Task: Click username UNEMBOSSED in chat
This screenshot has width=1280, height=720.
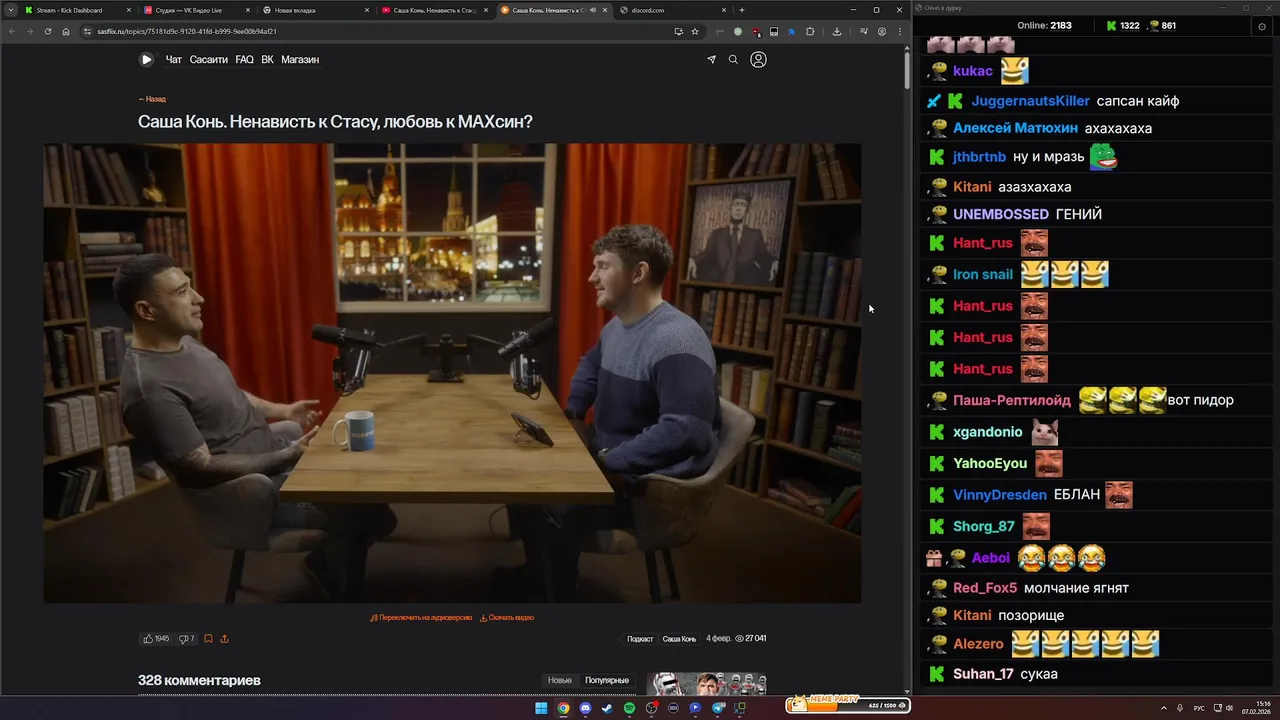Action: (x=1000, y=214)
